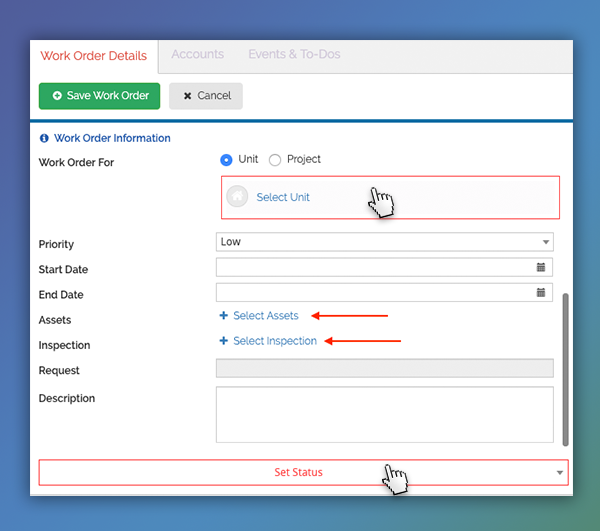Click the Select Unit link

tap(283, 197)
